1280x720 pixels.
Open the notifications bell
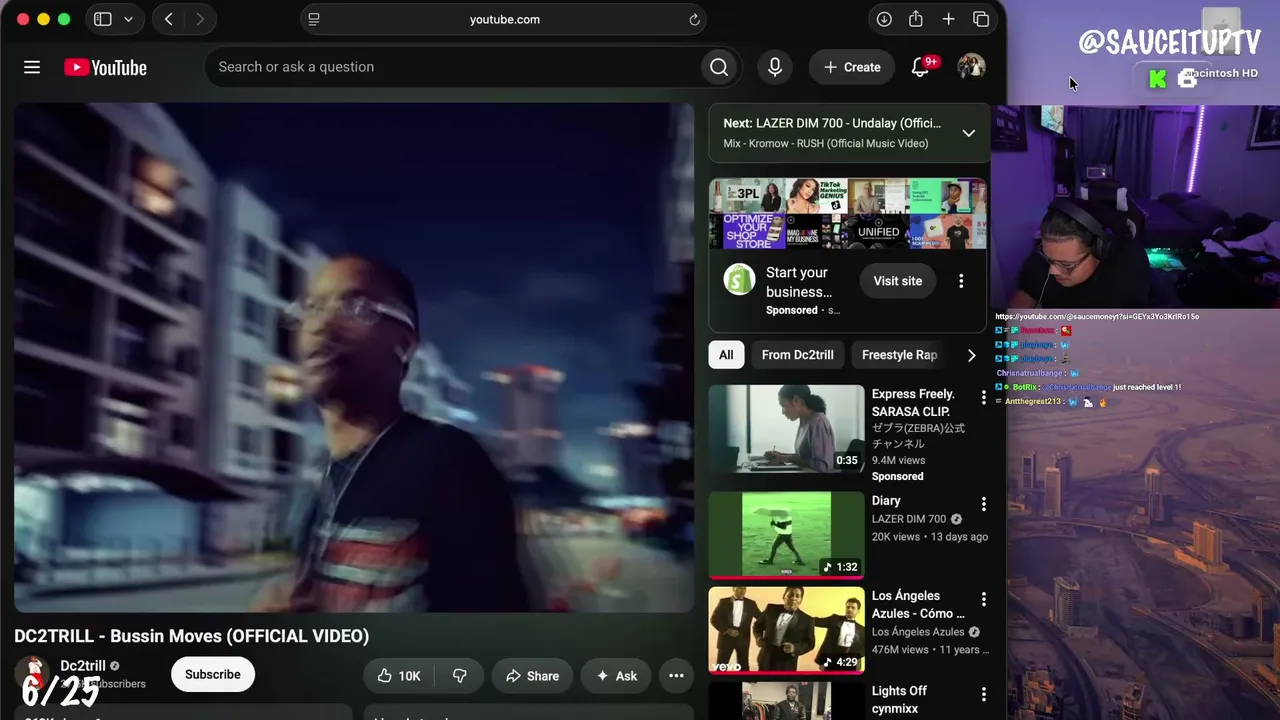click(x=921, y=67)
